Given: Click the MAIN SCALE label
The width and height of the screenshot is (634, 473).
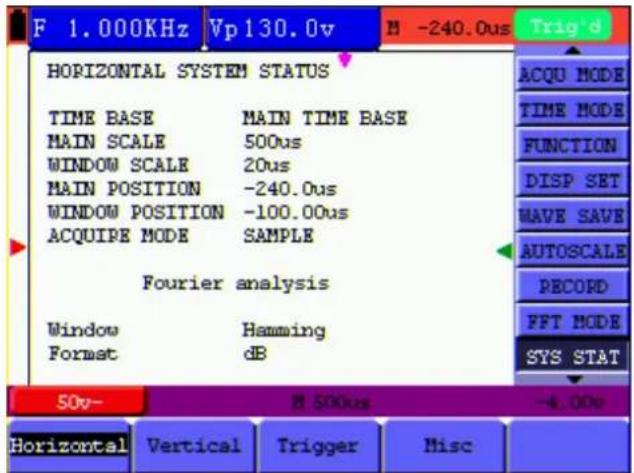Looking at the screenshot, I should (106, 142).
